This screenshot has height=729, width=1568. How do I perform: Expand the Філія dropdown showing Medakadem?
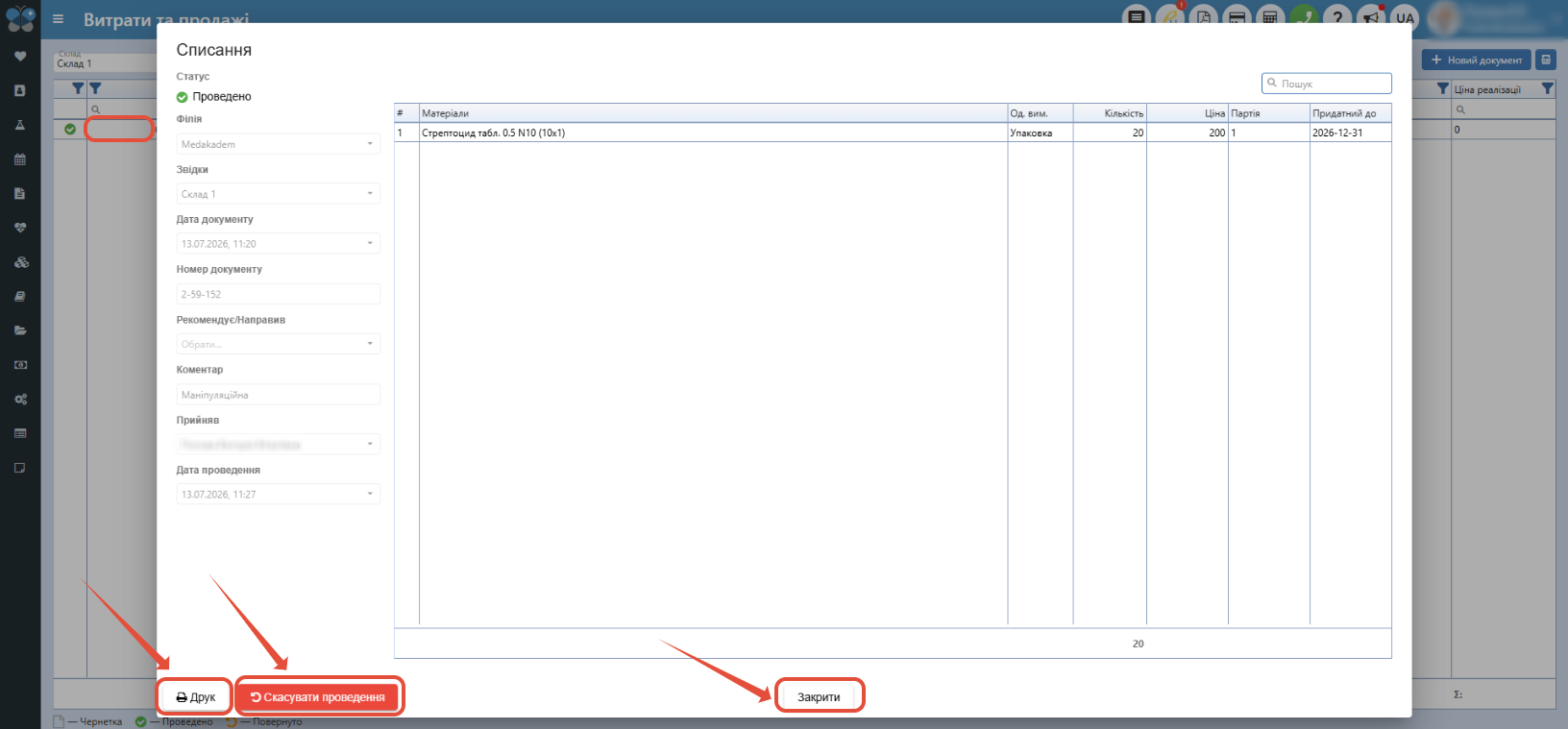coord(279,144)
